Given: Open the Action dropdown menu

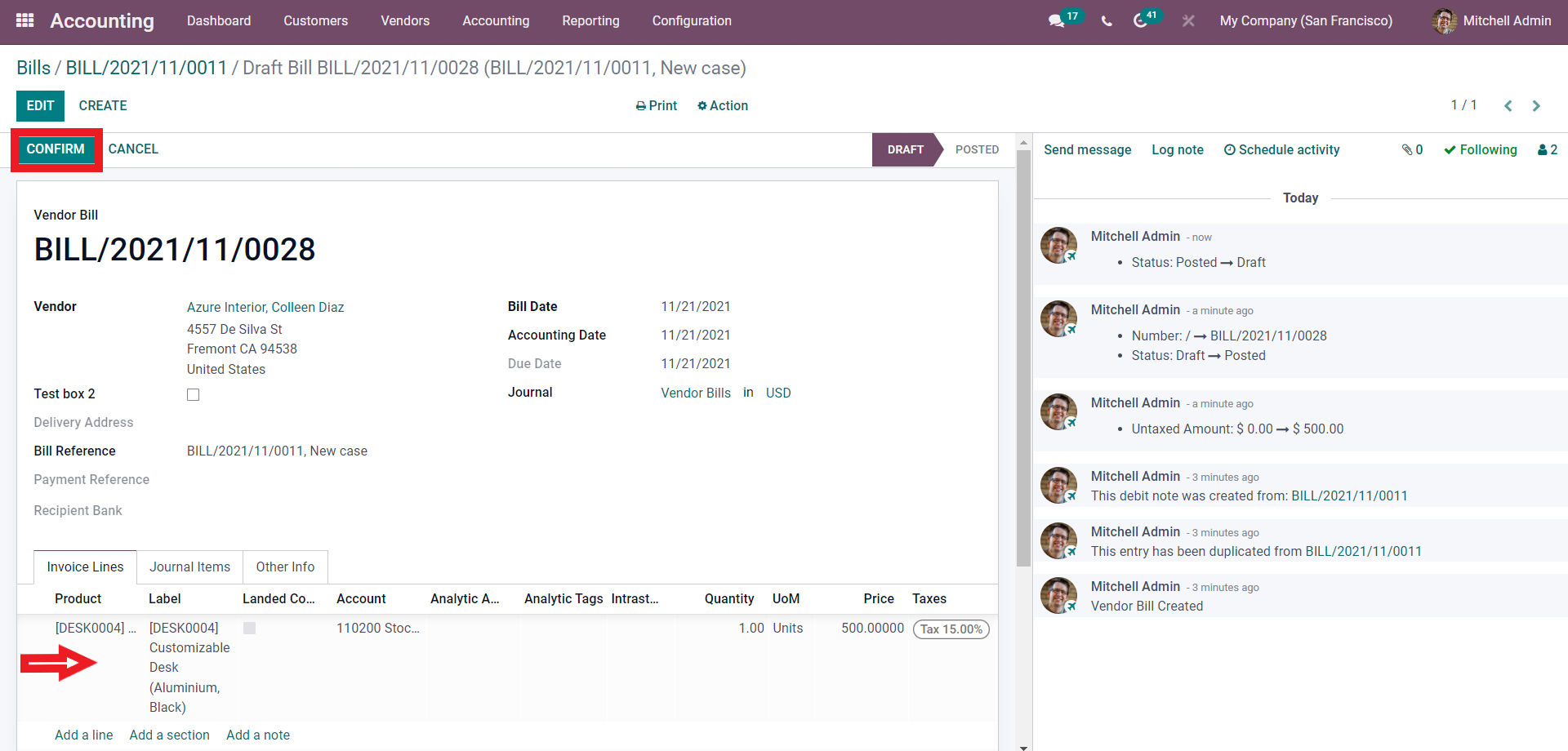Looking at the screenshot, I should [723, 106].
